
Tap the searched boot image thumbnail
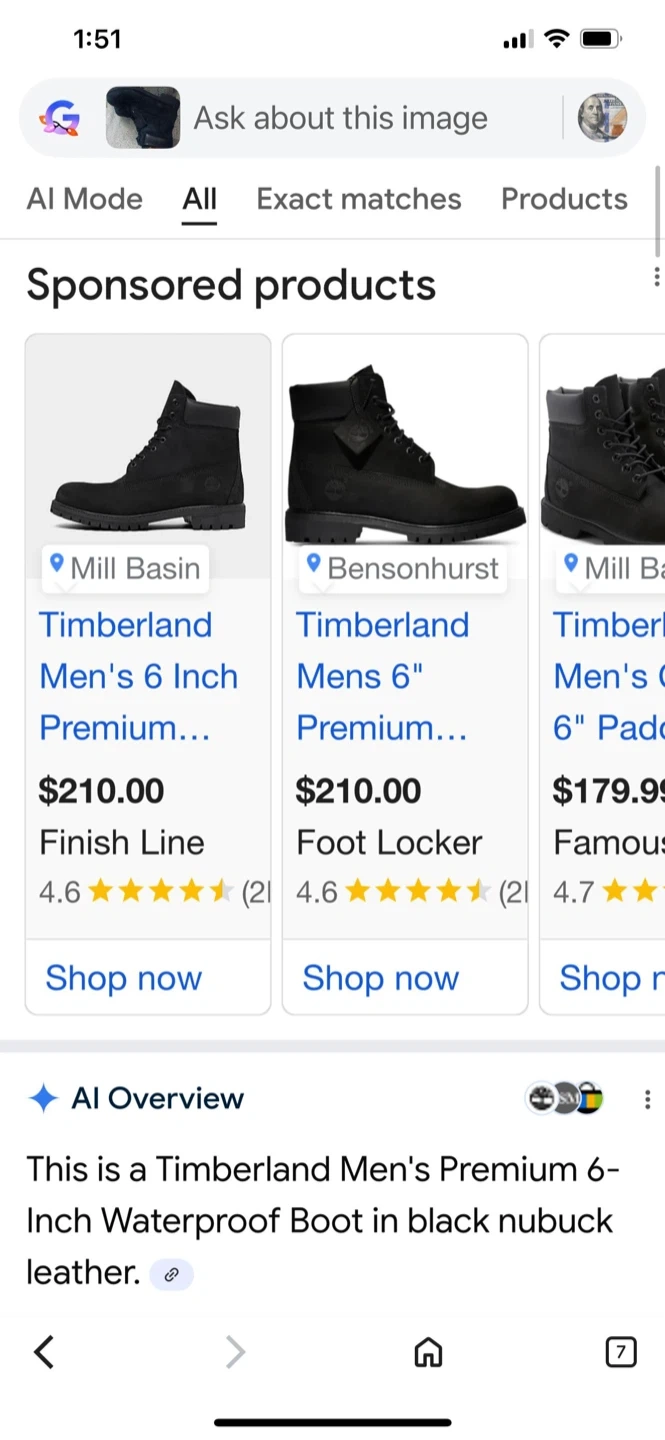point(143,118)
